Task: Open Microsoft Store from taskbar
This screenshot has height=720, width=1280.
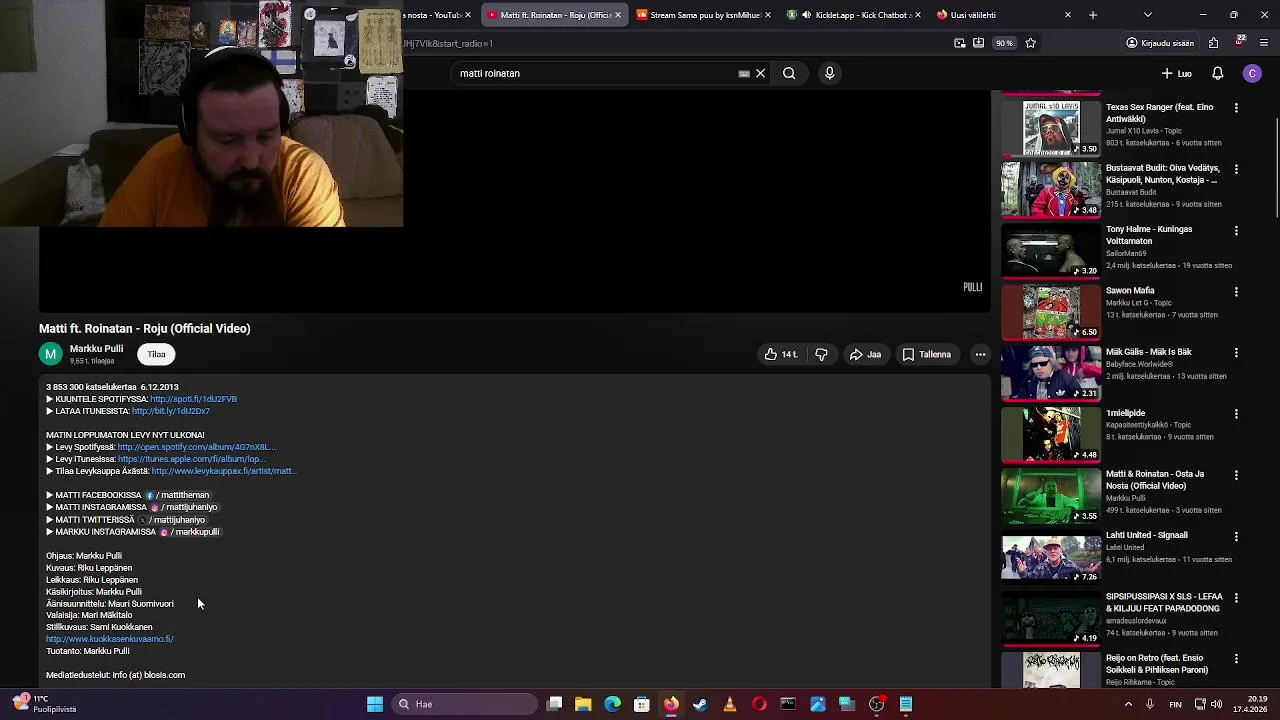Action: click(x=642, y=704)
